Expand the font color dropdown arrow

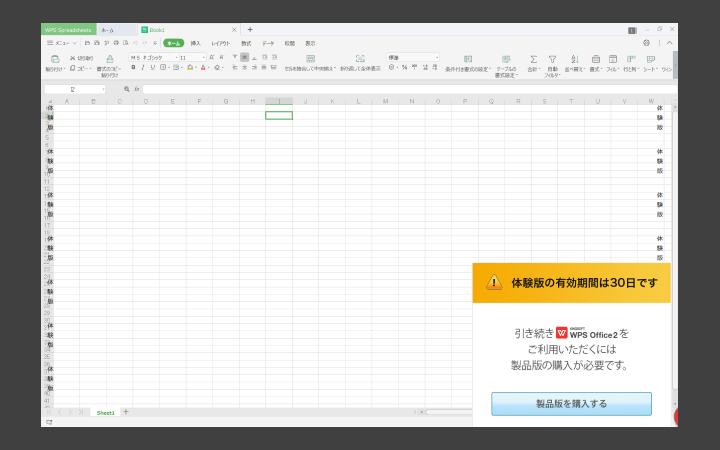click(x=208, y=68)
